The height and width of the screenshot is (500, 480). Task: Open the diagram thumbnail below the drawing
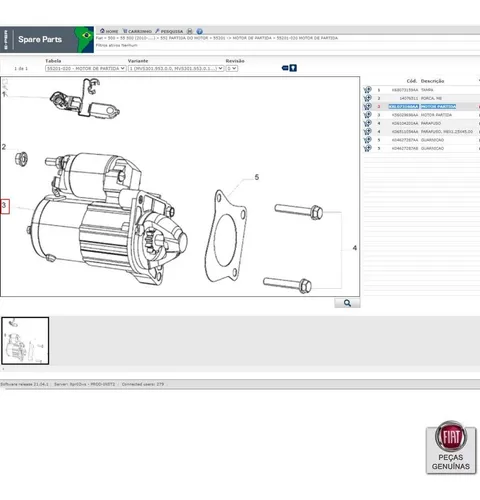[x=25, y=341]
